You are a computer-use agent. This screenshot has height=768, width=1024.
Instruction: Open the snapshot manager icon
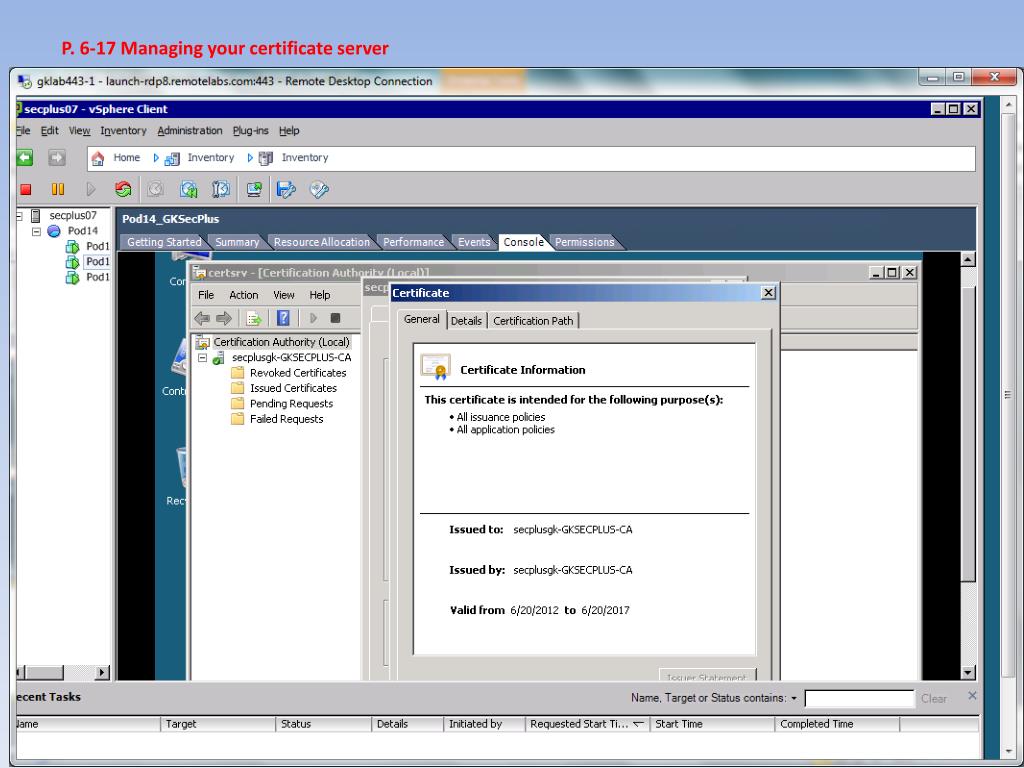pyautogui.click(x=221, y=189)
